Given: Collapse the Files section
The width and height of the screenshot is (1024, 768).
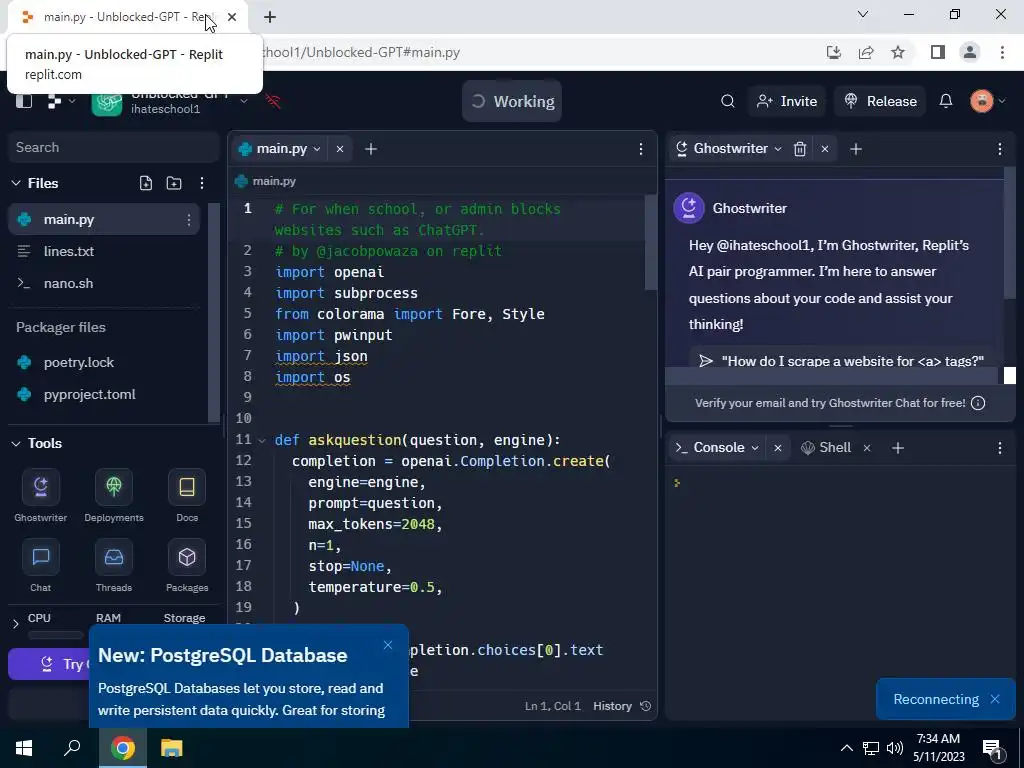Looking at the screenshot, I should click(x=16, y=184).
